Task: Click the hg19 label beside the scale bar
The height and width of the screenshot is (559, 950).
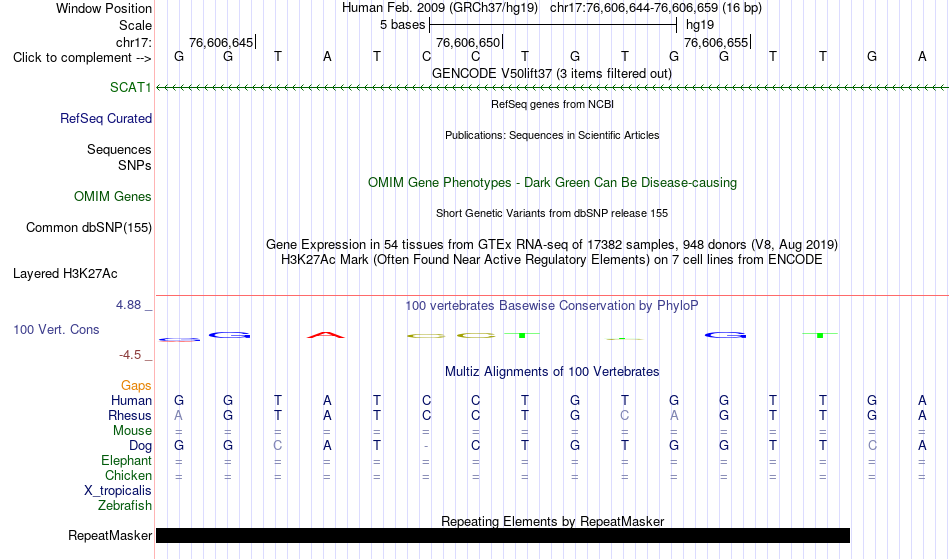Action: (700, 25)
